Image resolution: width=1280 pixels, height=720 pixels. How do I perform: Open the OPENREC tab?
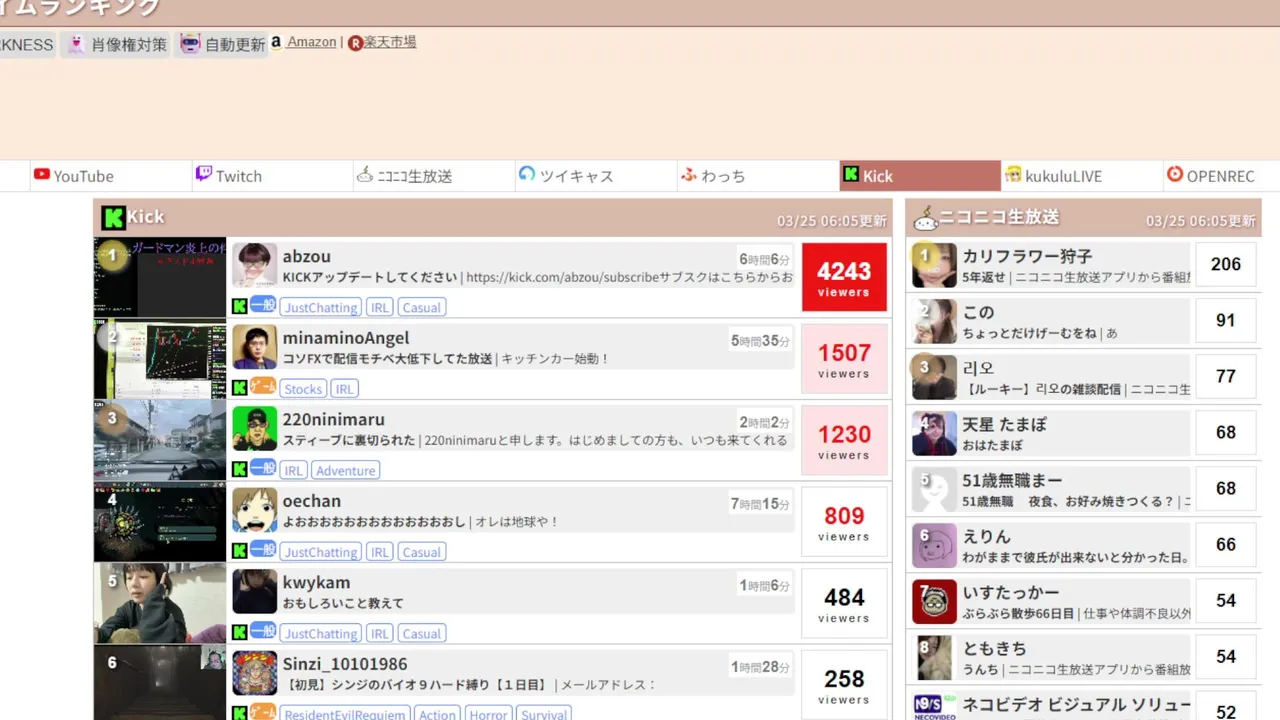(1222, 176)
